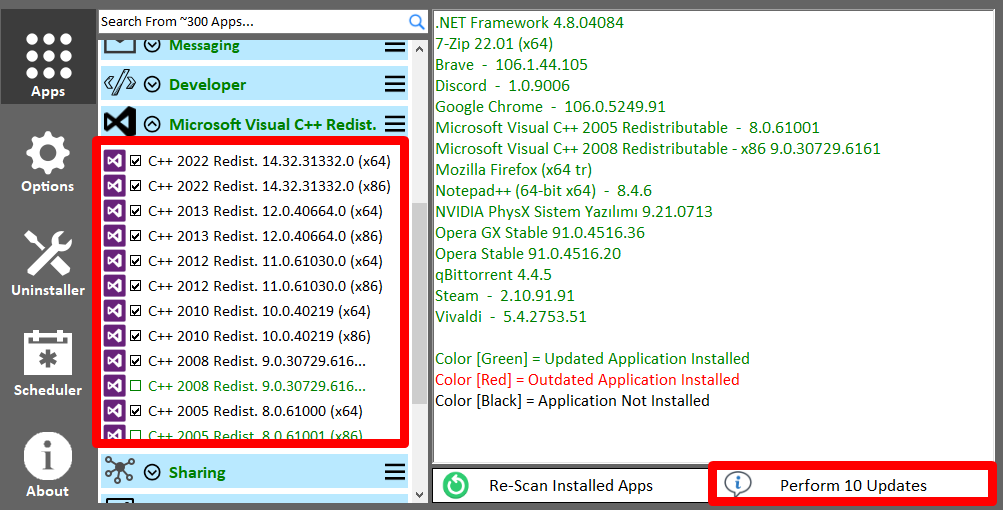The width and height of the screenshot is (1003, 510).
Task: Uncheck C++ 2010 Redist. 10.0.40219 (x86)
Action: [x=136, y=335]
